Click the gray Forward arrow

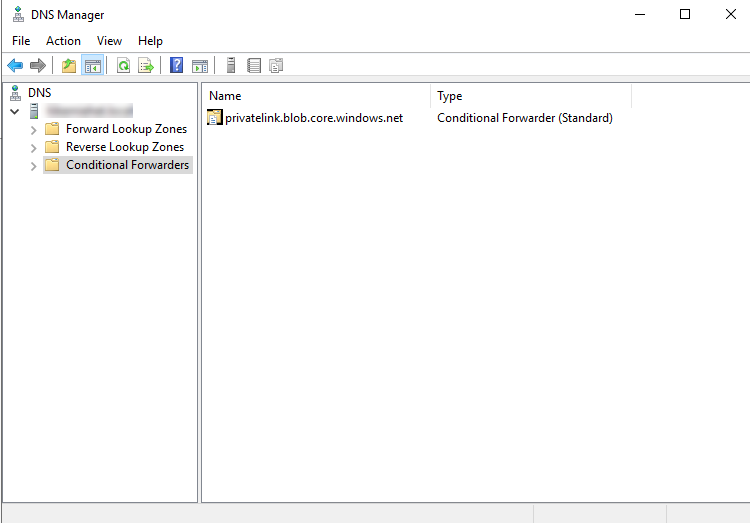click(37, 65)
